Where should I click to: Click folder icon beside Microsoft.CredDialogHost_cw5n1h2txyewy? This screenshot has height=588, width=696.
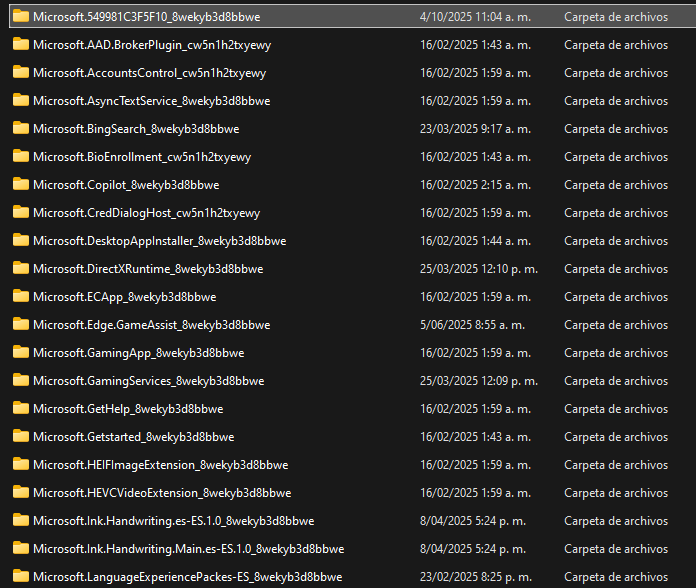point(20,212)
